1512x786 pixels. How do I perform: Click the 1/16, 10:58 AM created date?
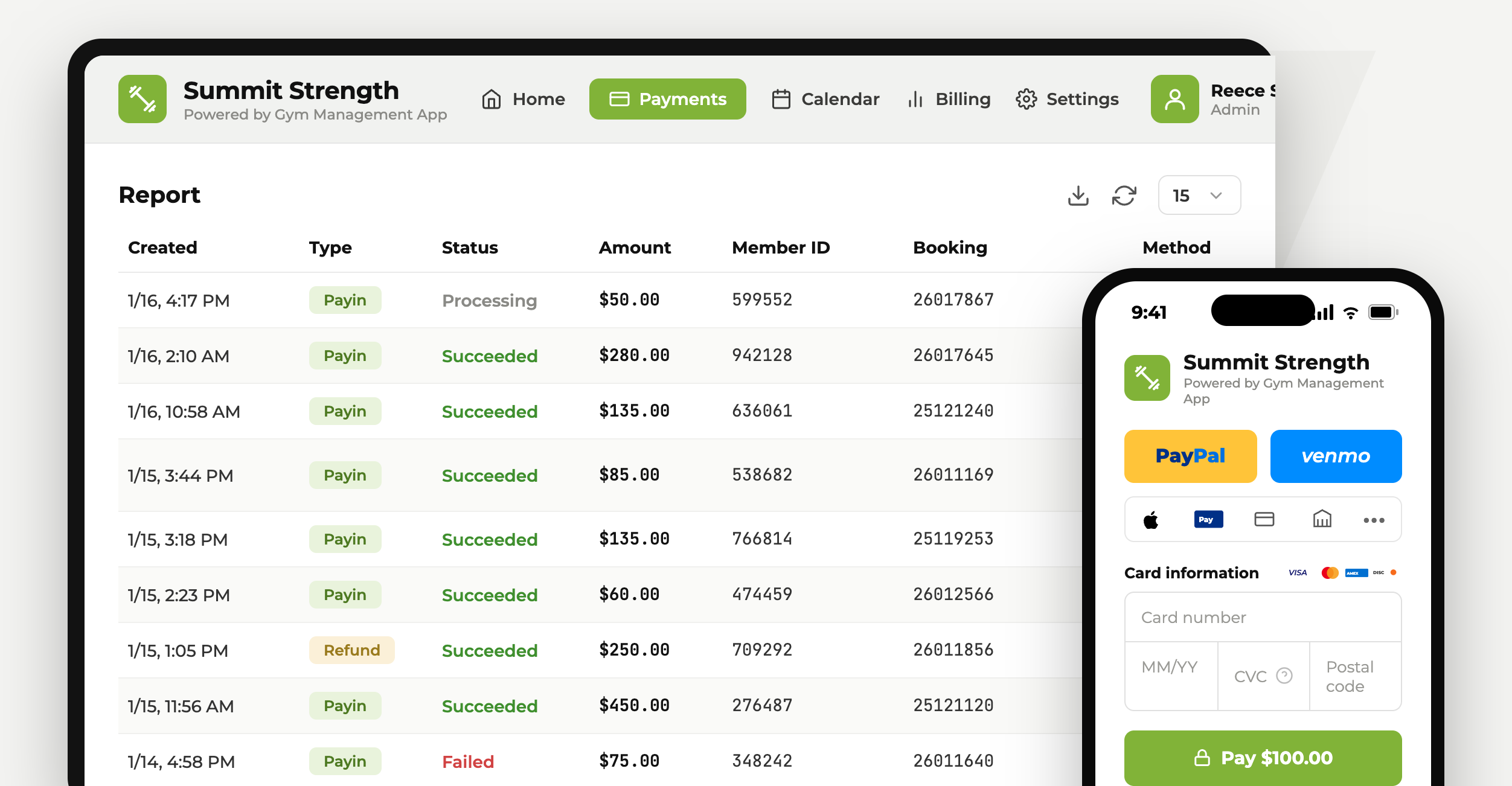click(x=184, y=412)
